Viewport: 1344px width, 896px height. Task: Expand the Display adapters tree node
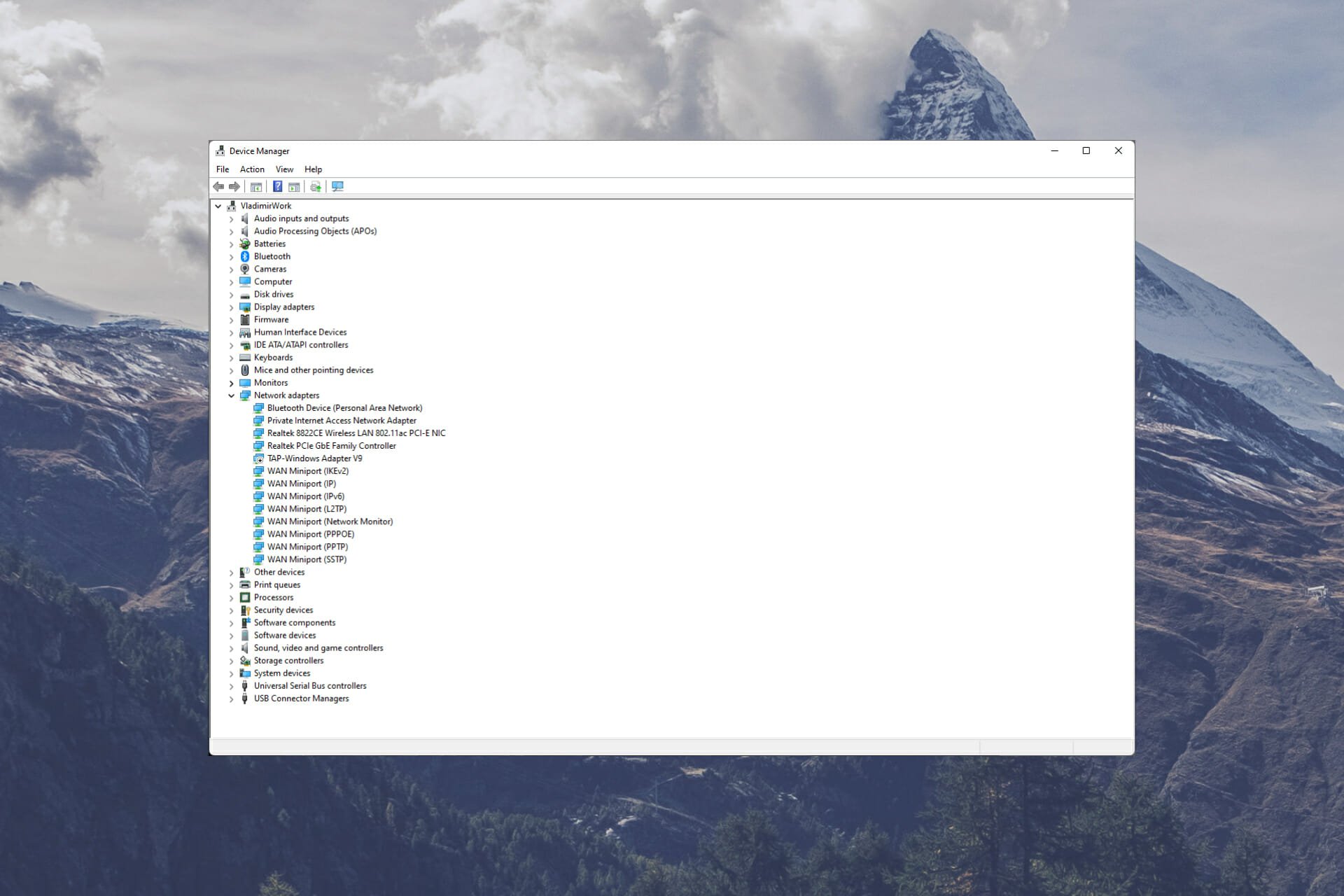(x=232, y=307)
